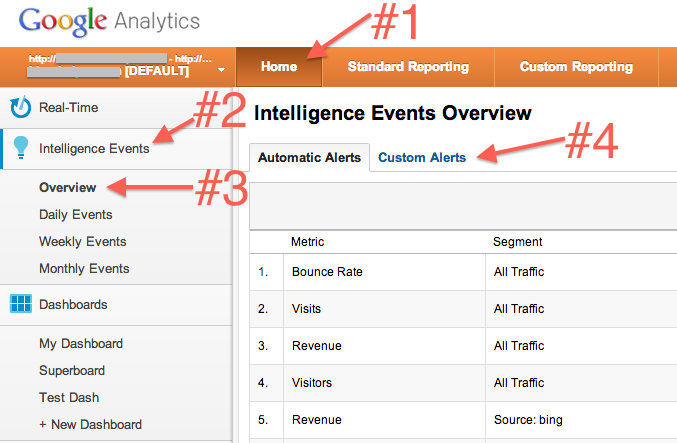Select Visits metric in row 2
677x443 pixels.
pos(306,309)
